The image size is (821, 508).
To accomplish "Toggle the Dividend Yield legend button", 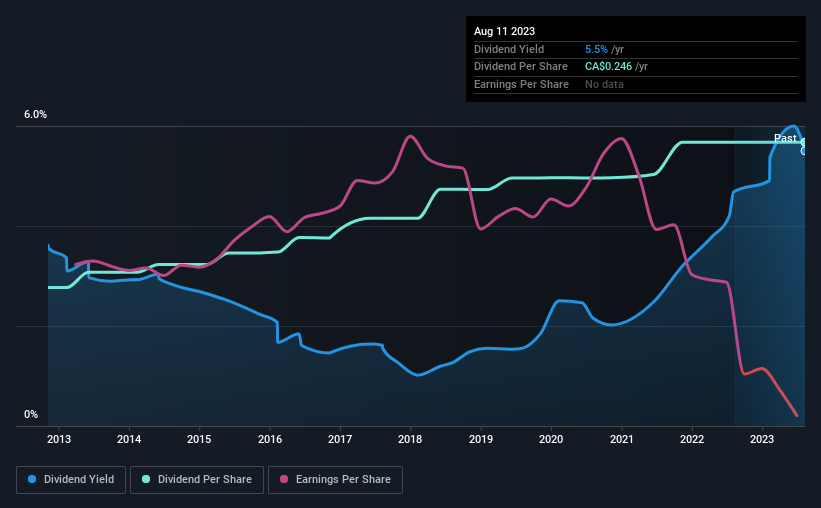I will (x=71, y=480).
